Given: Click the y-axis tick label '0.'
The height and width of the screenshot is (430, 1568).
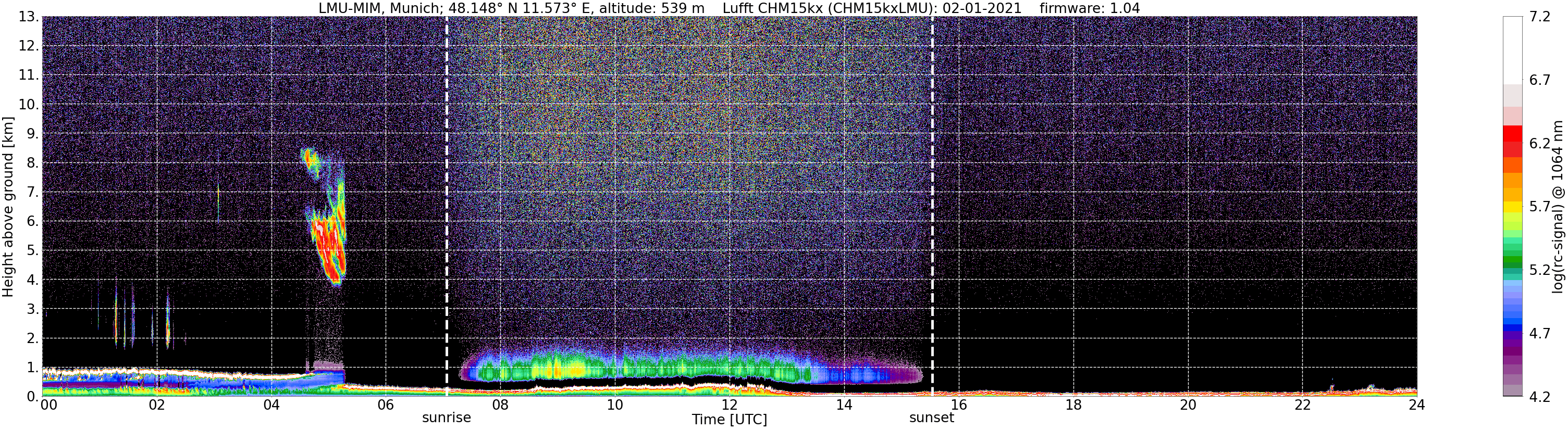Looking at the screenshot, I should [32, 397].
